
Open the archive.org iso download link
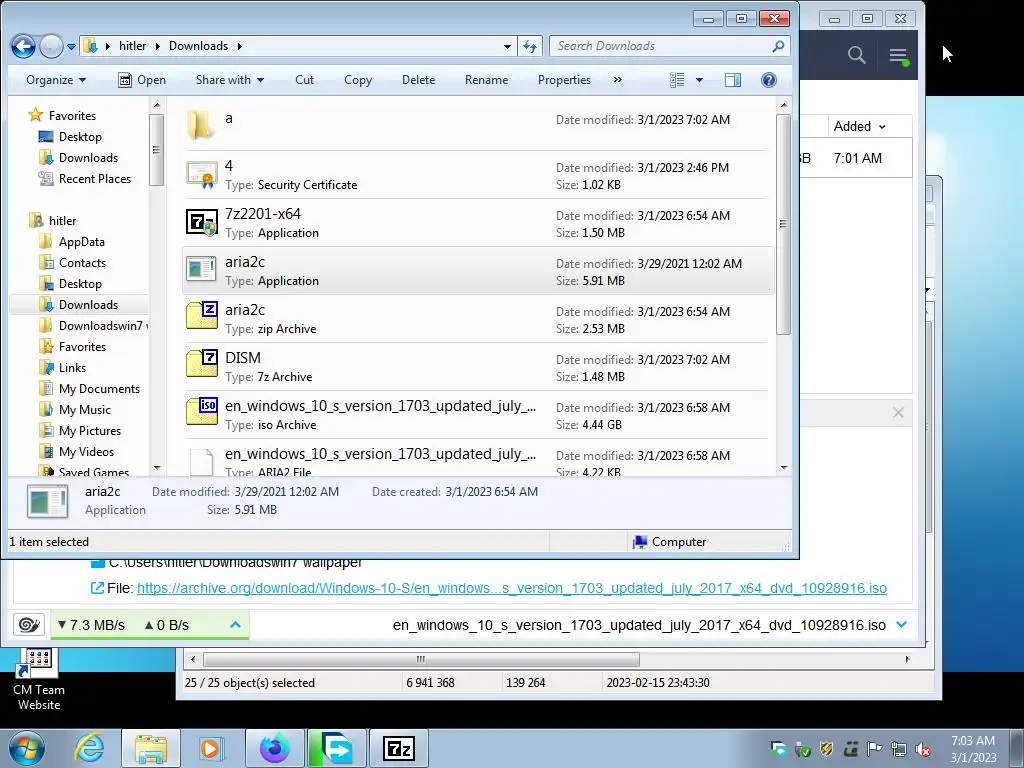[511, 588]
